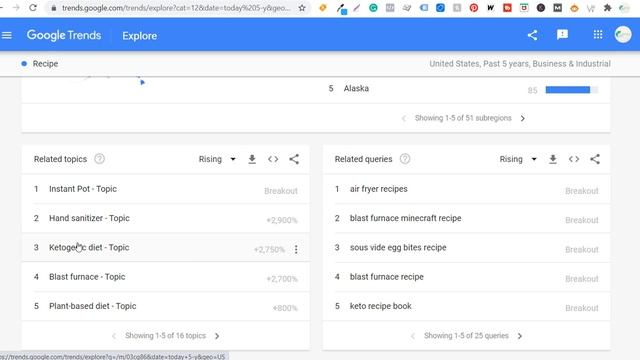Open Hand sanitizer topic
This screenshot has width=640, height=360.
pyautogui.click(x=89, y=218)
